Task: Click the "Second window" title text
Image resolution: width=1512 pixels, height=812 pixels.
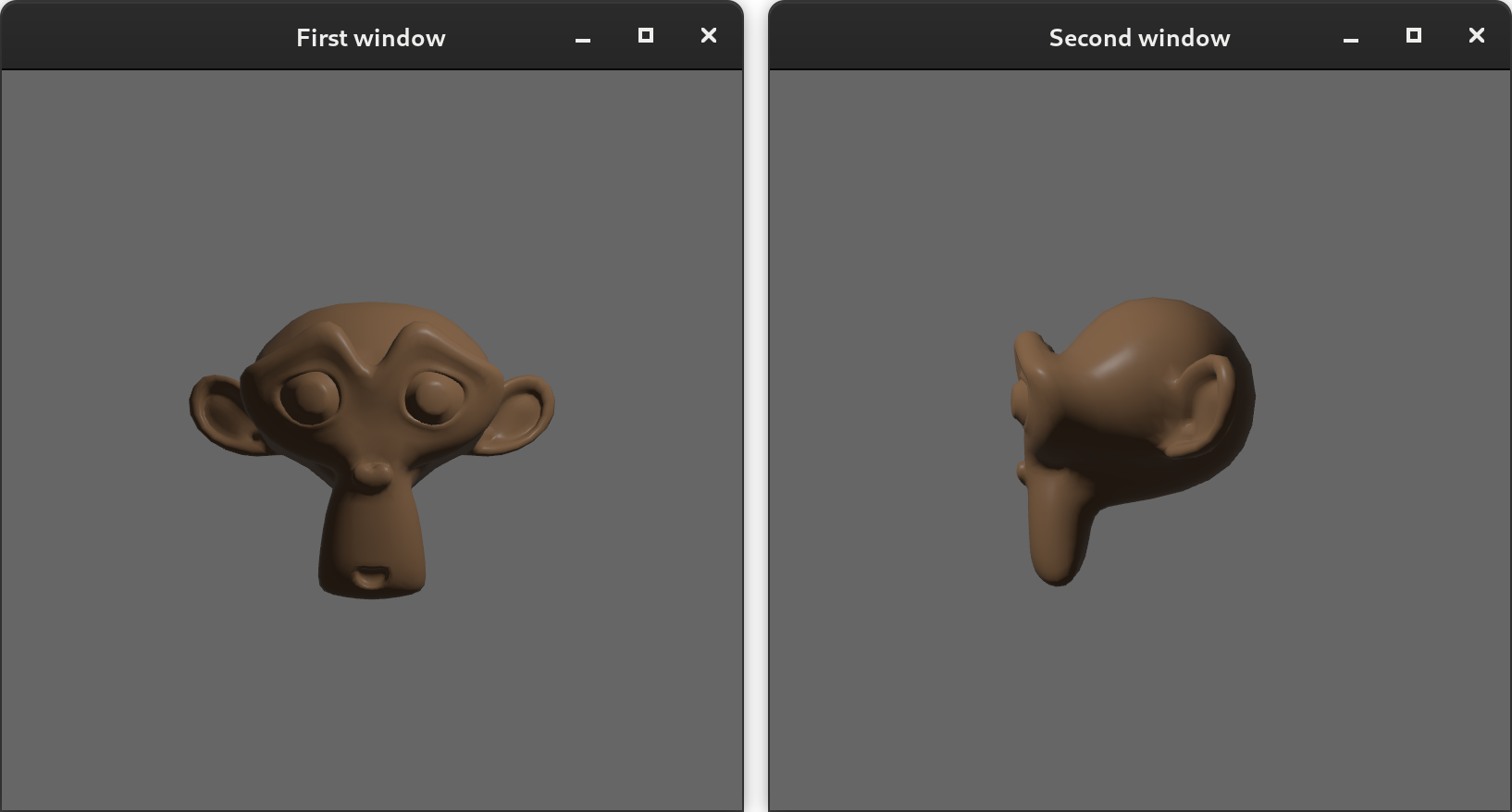Action: [1140, 38]
